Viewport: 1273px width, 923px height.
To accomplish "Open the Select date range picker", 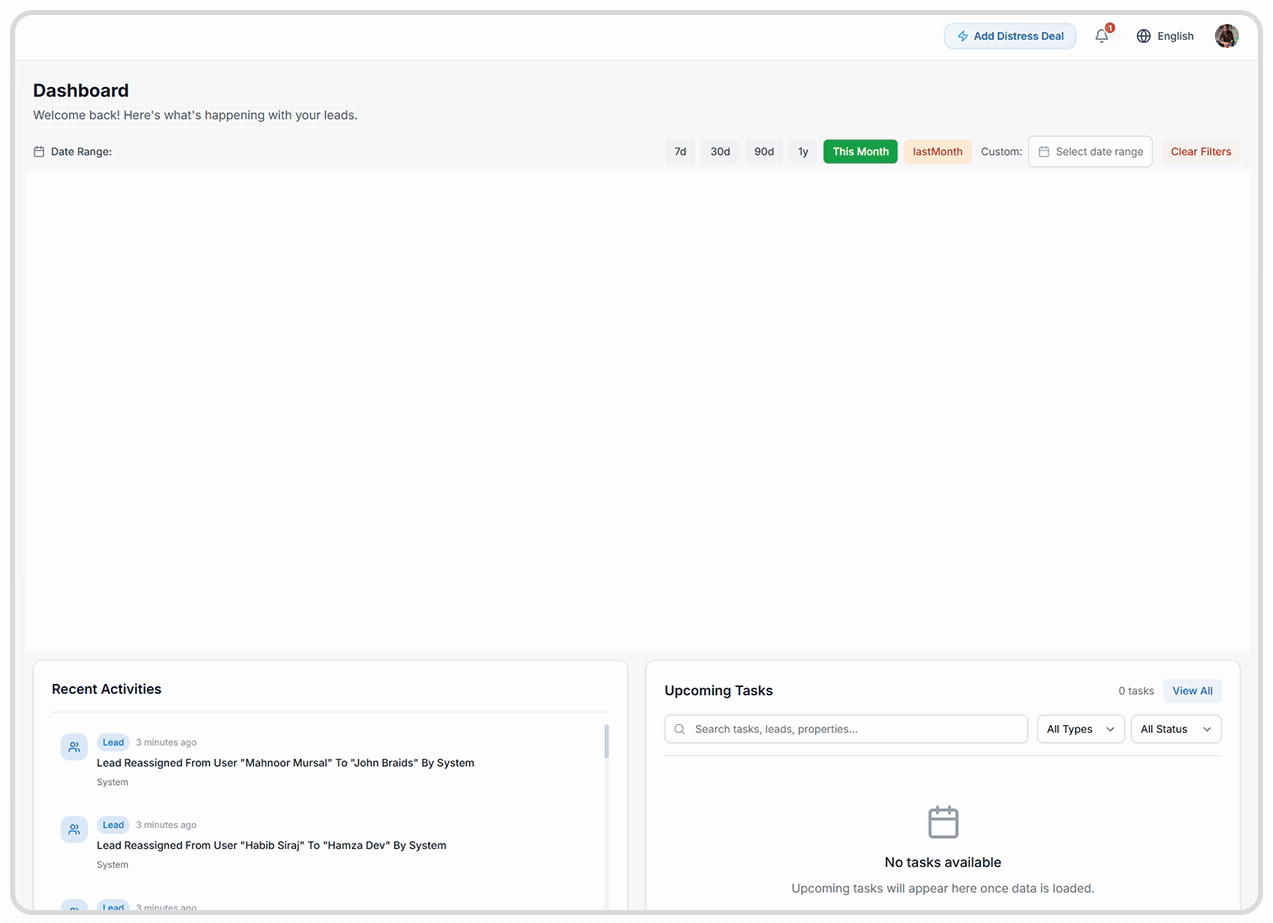I will (1090, 152).
